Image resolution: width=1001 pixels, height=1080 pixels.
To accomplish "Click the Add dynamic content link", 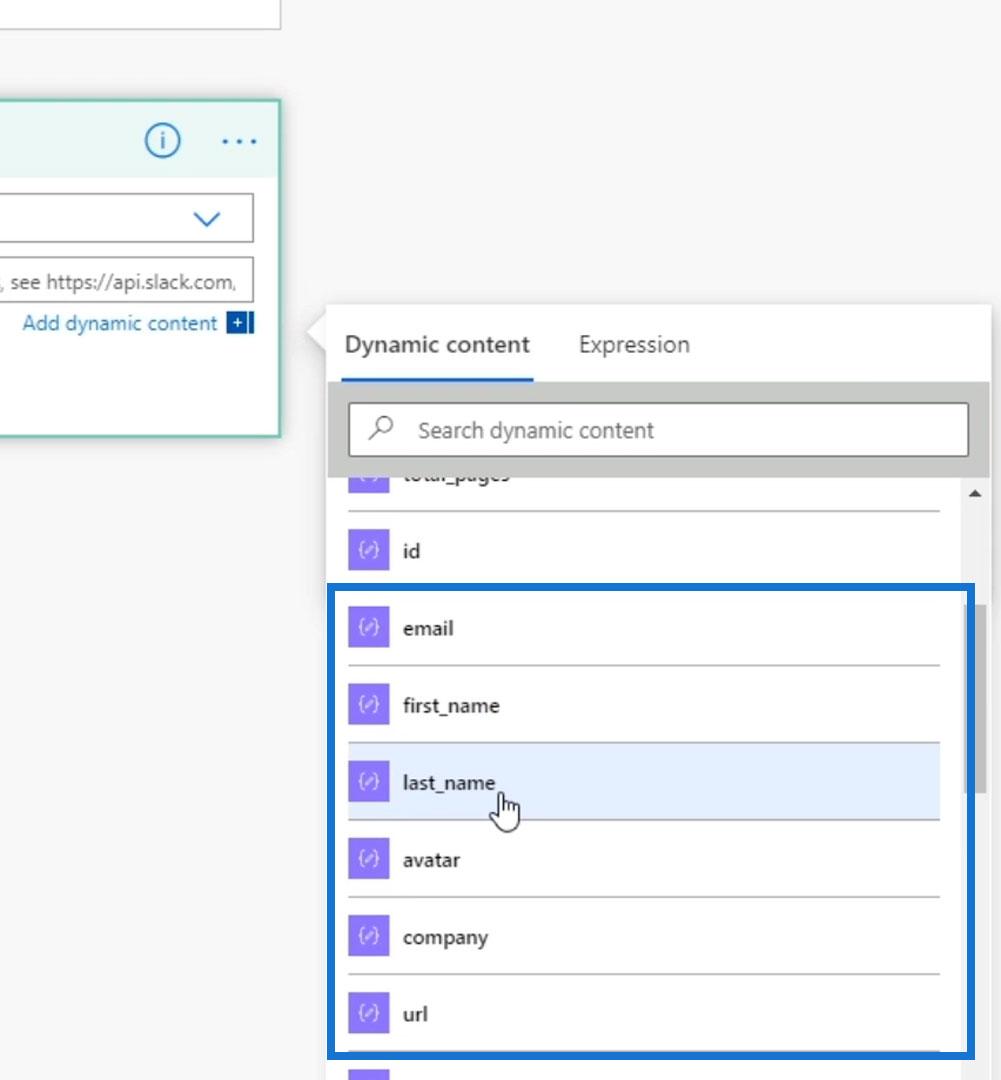I will coord(120,323).
